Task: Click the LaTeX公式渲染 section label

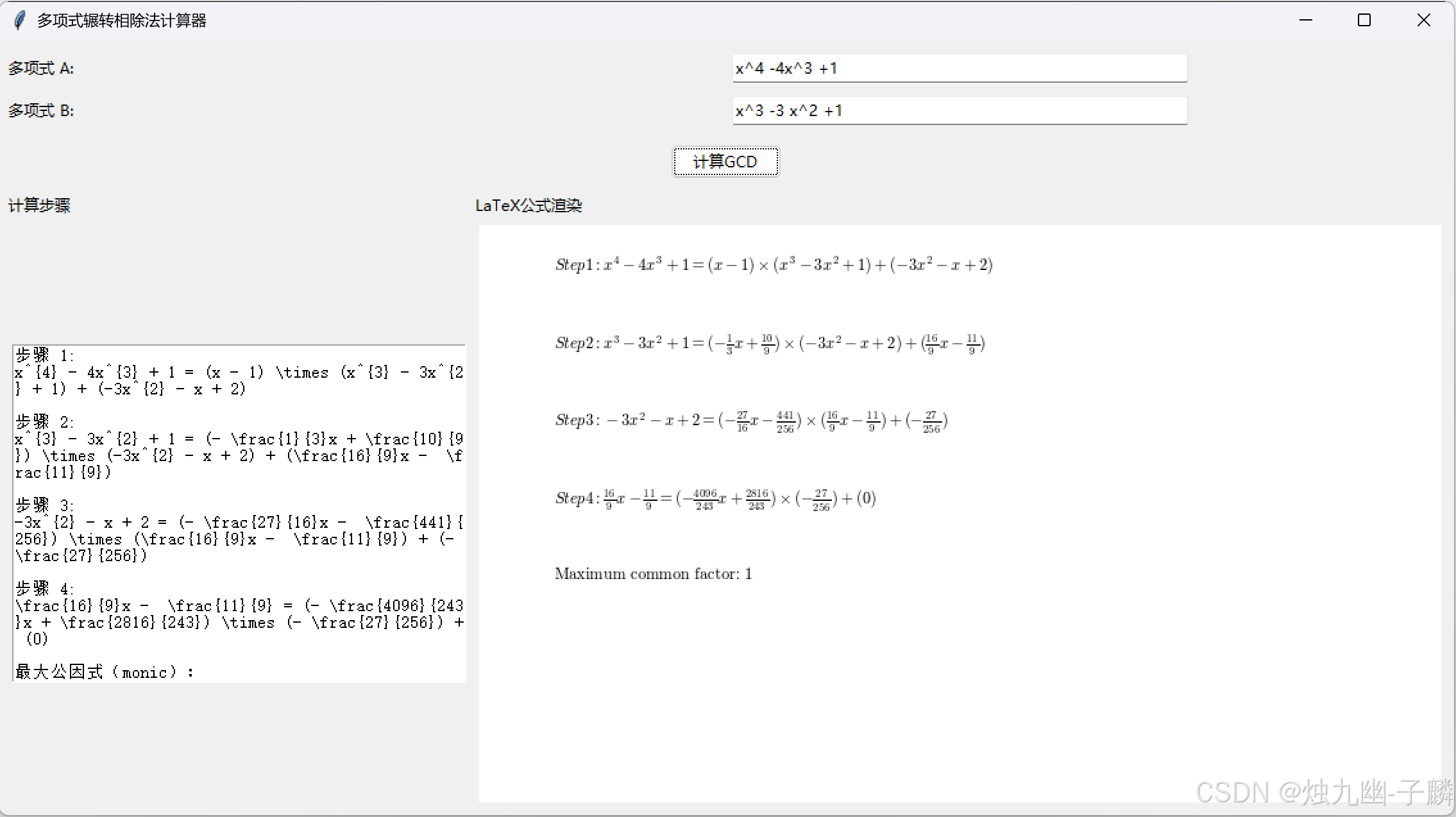Action: (529, 206)
